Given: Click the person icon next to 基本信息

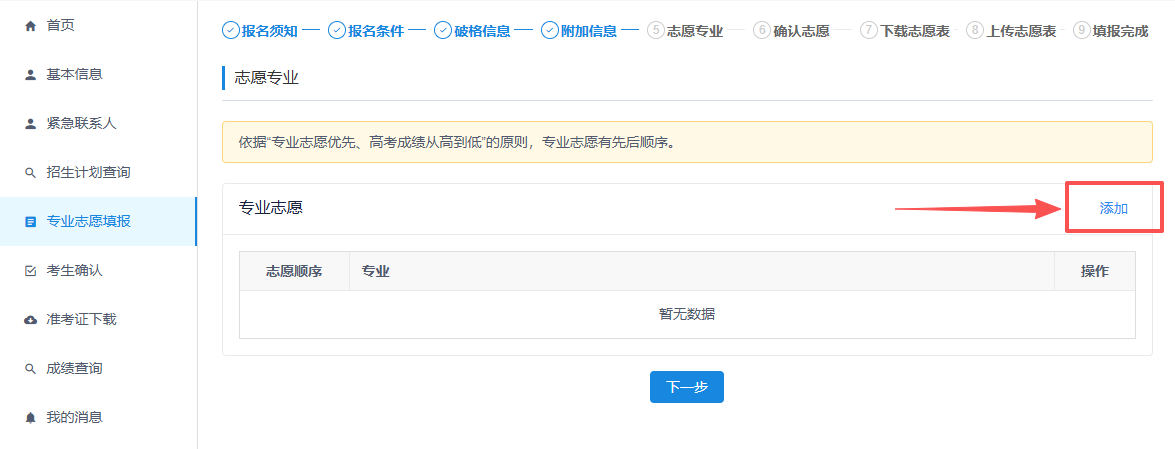Looking at the screenshot, I should click(30, 74).
